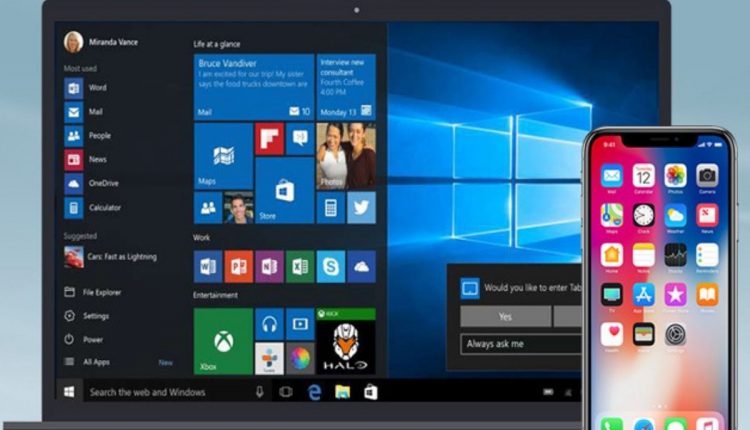
Task: Click Miranda Vance user account picture
Action: 73,42
